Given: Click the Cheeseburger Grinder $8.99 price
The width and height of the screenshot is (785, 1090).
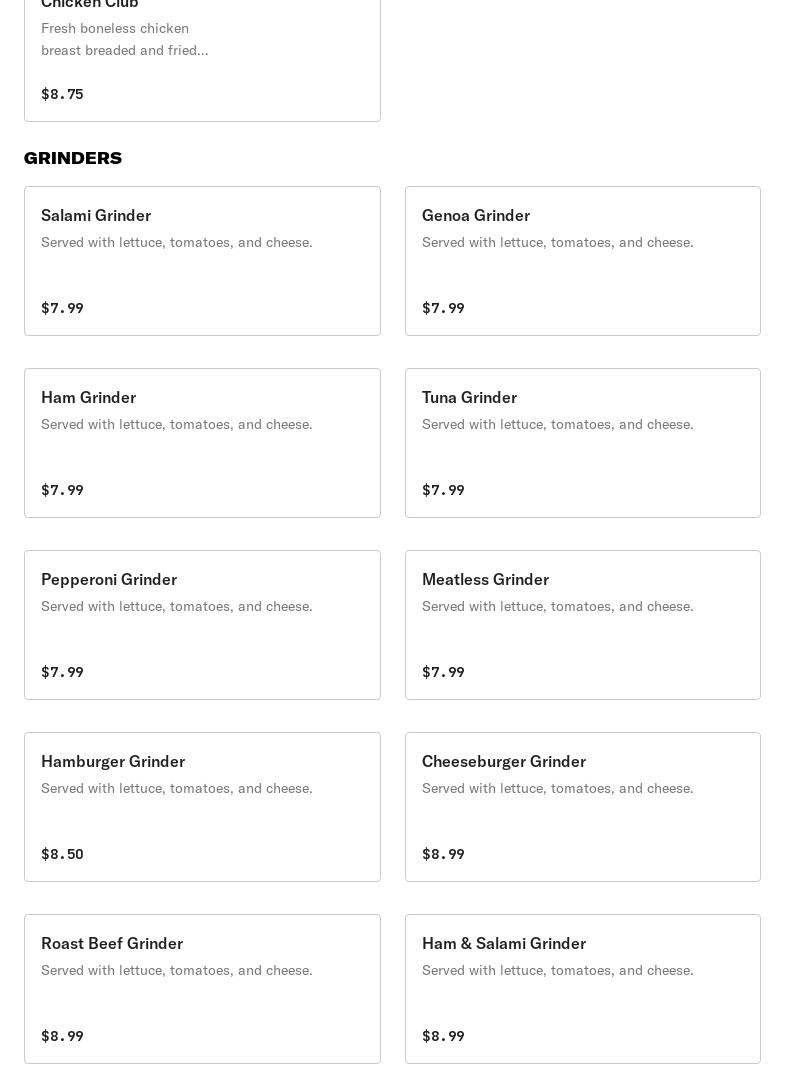Looking at the screenshot, I should coord(443,854).
